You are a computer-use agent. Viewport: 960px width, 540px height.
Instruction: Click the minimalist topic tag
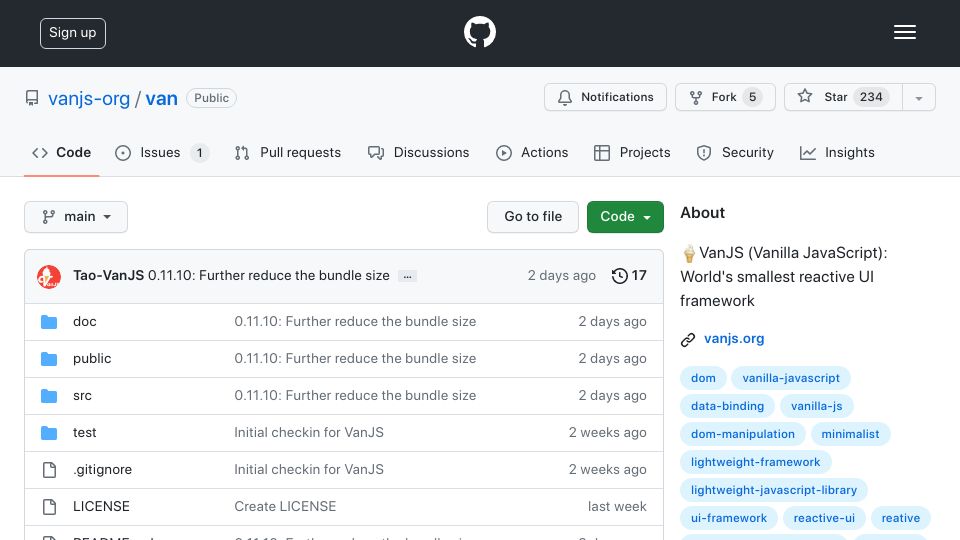click(x=850, y=434)
